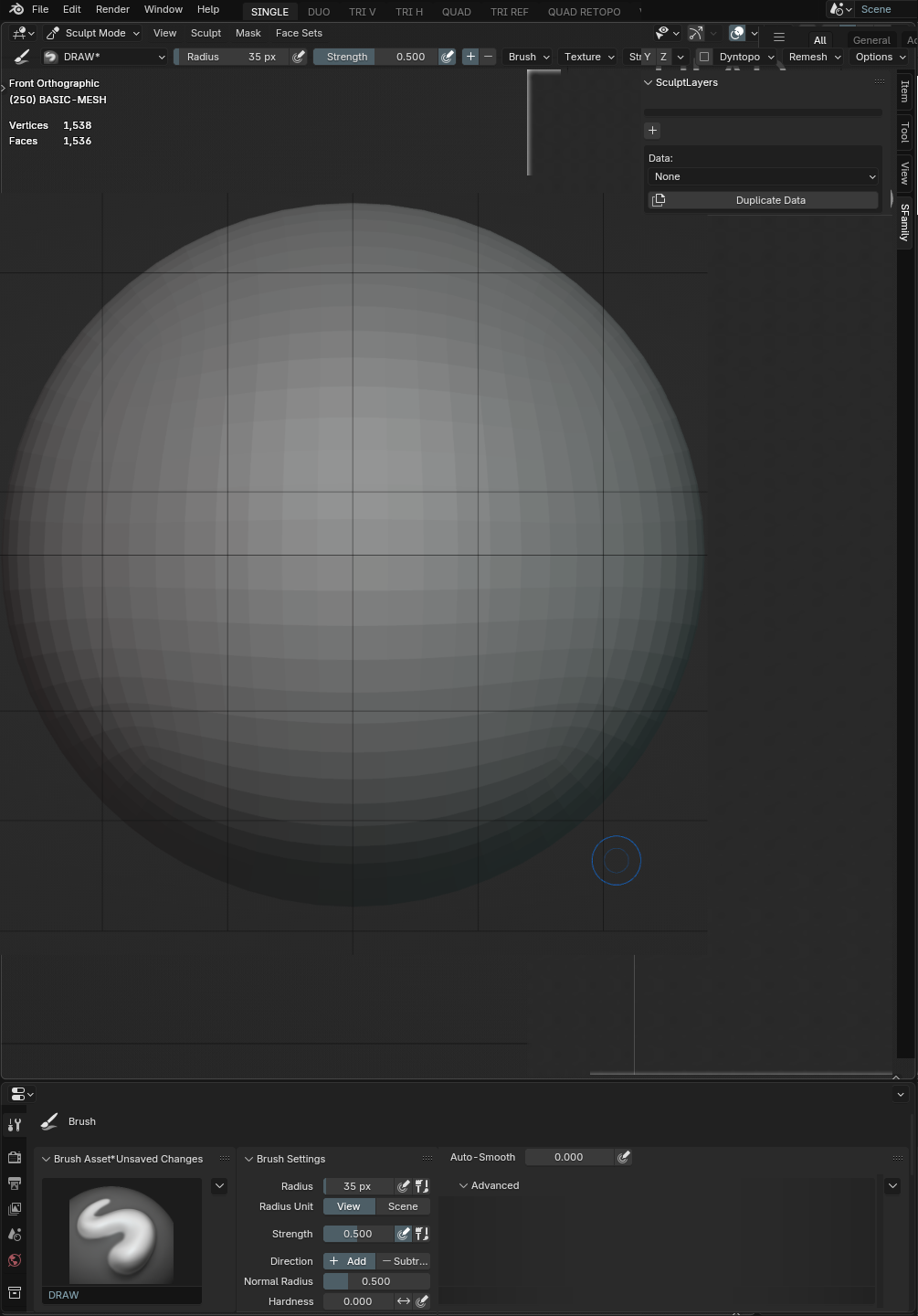Toggle the viewport overlays icon
This screenshot has width=918, height=1316.
pyautogui.click(x=737, y=33)
